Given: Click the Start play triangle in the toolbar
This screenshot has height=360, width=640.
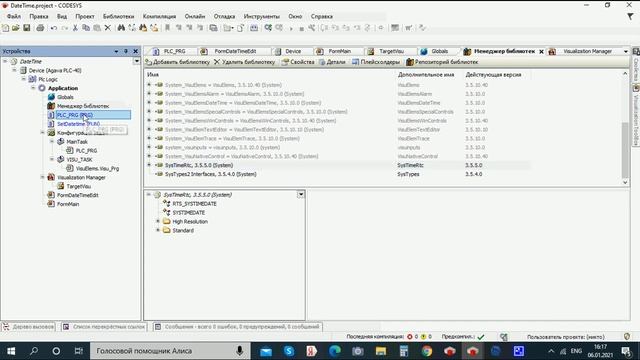Looking at the screenshot, I should pos(291,28).
